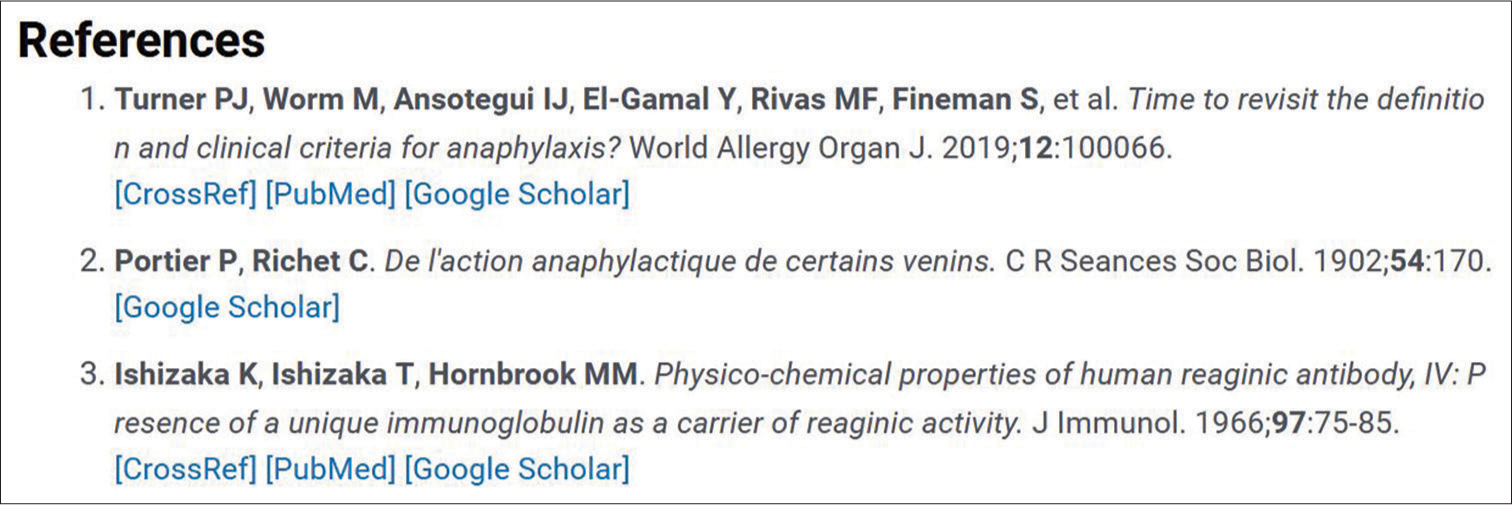Open Google Scholar for J Immunol 1966 reference
This screenshot has width=1512, height=505.
coord(517,468)
